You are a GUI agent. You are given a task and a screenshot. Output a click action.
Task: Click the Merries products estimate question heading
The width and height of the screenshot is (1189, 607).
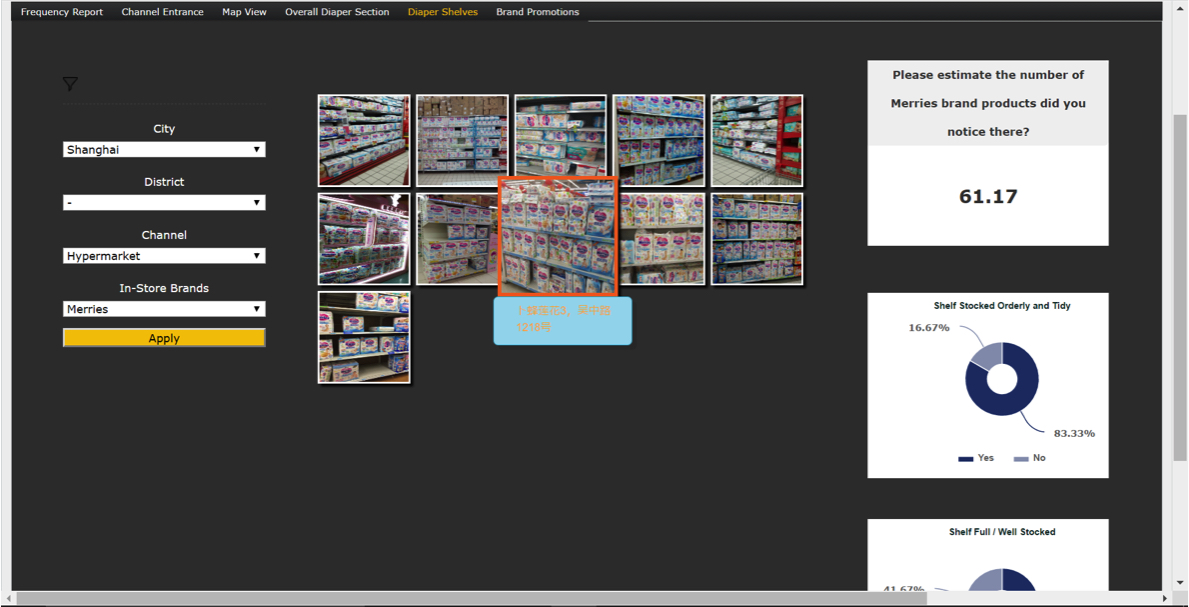(x=988, y=103)
